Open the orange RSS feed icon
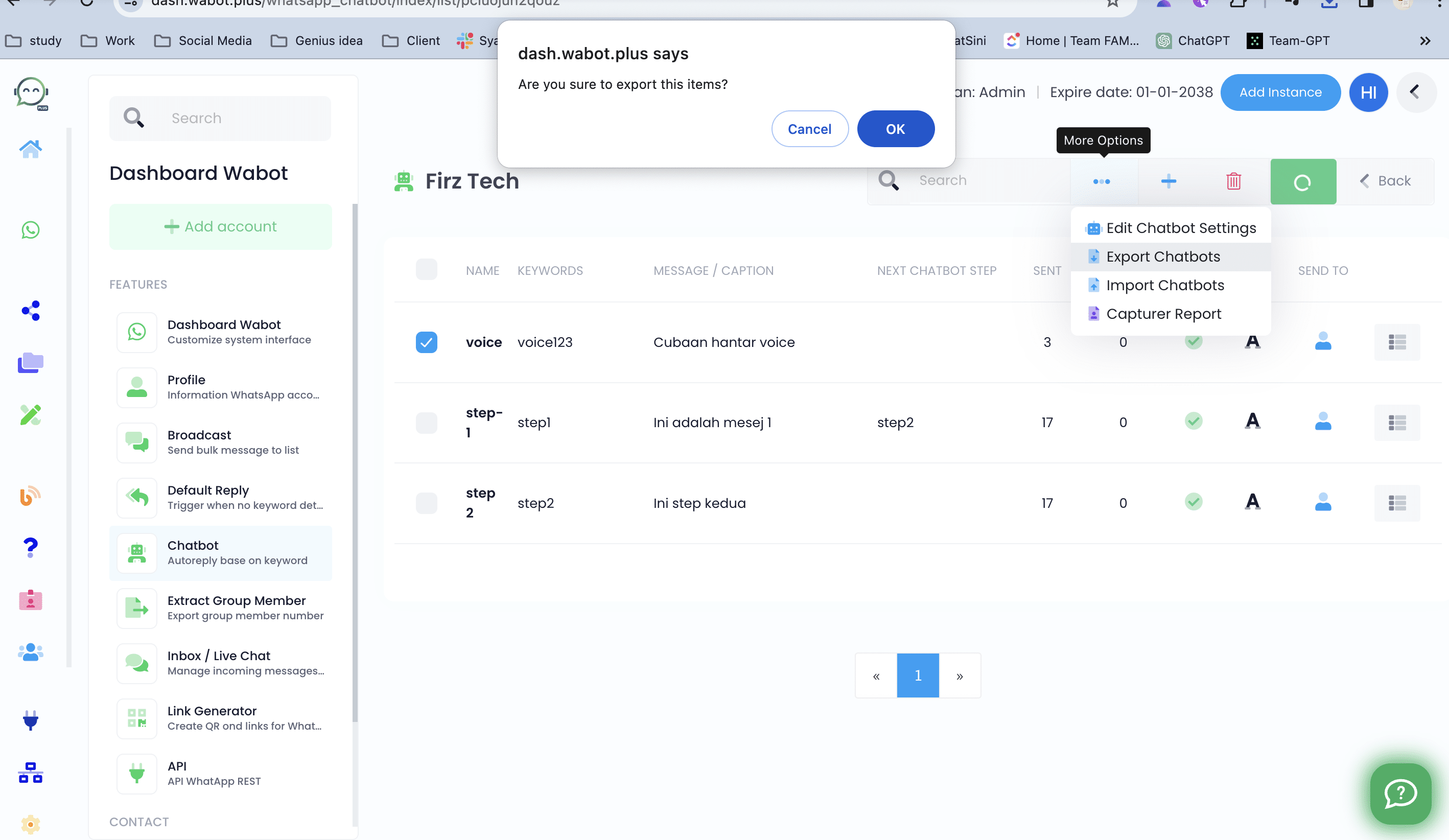 tap(31, 496)
